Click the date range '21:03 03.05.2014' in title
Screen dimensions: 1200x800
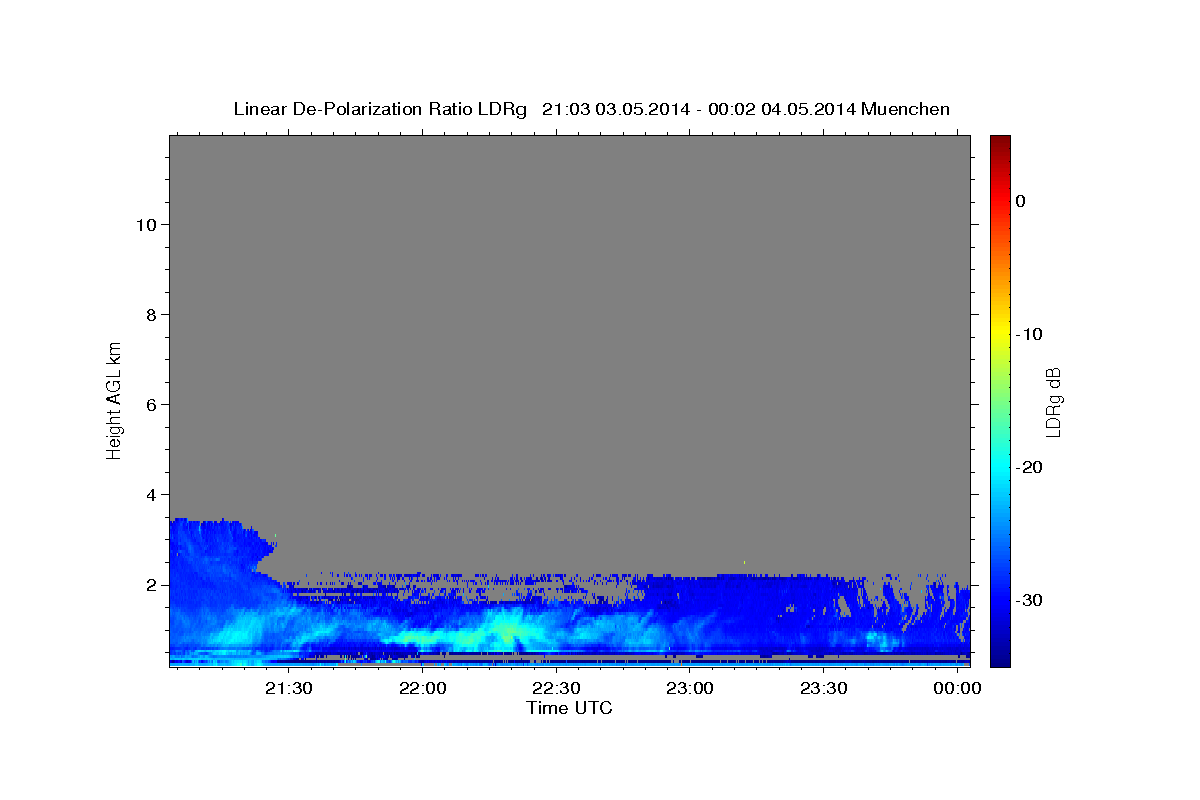coord(615,109)
